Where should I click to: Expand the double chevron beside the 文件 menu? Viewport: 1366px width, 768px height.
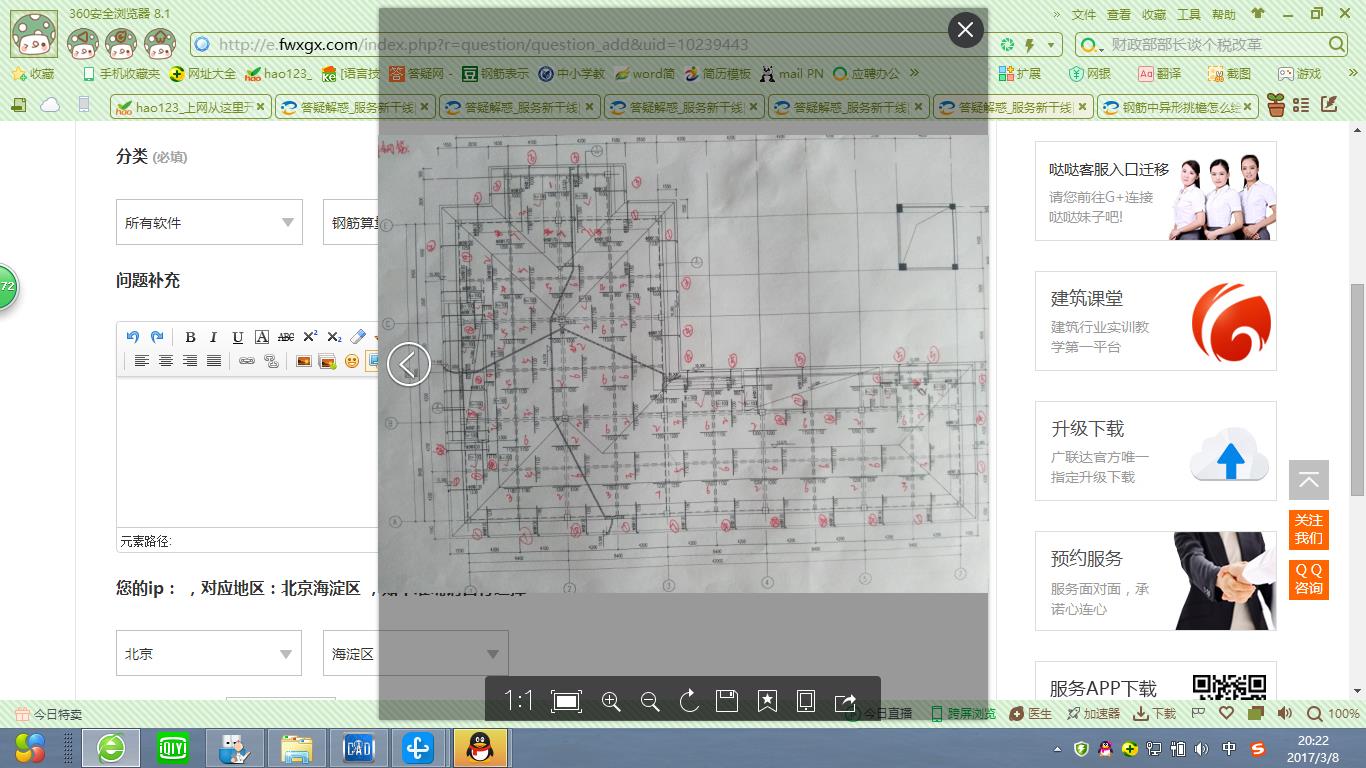click(1057, 14)
